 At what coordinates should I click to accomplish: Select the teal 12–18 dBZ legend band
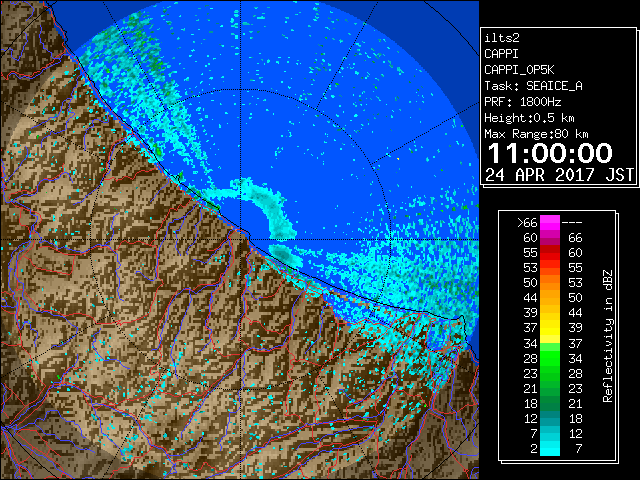pyautogui.click(x=550, y=418)
